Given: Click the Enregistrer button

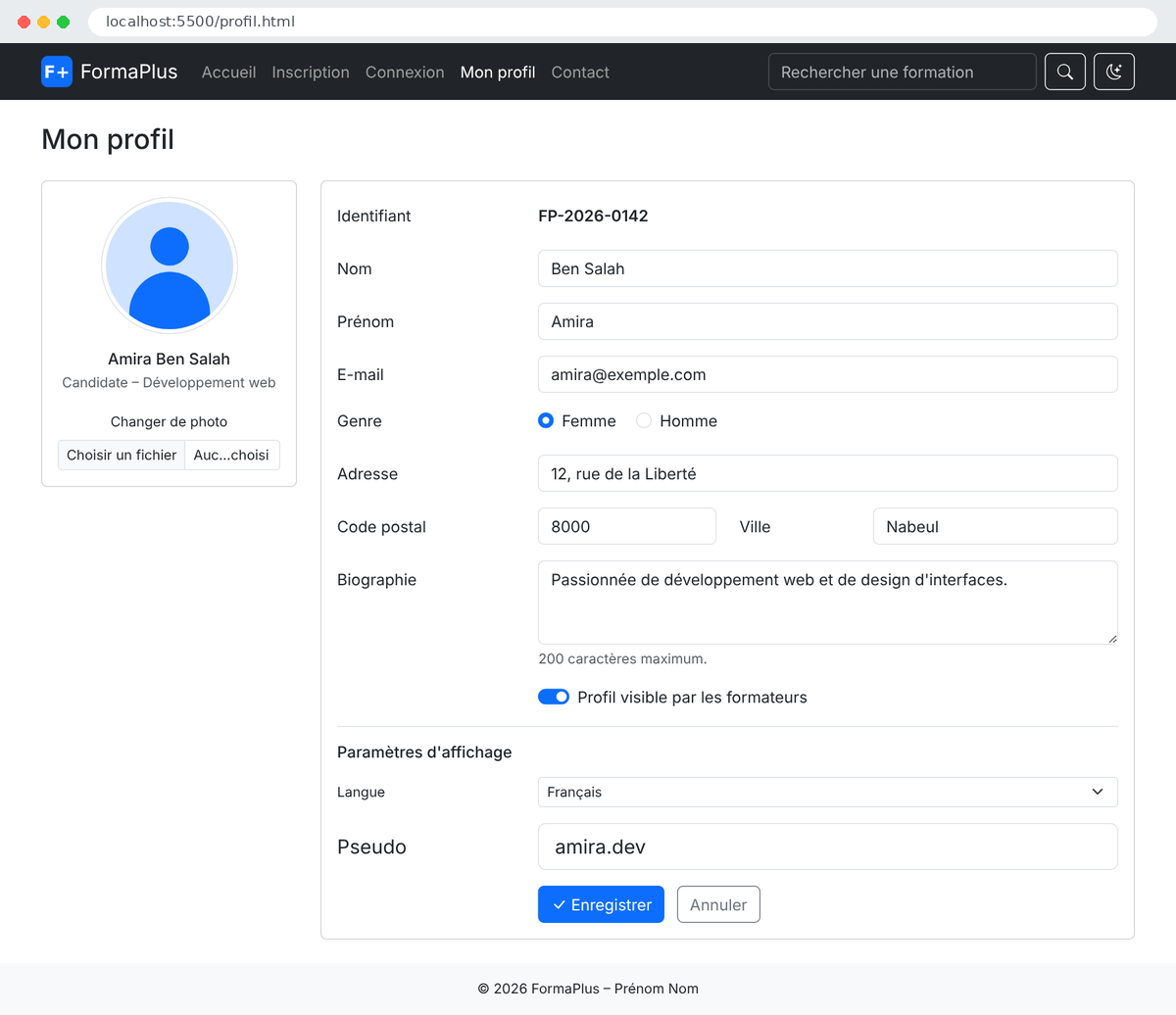Looking at the screenshot, I should tap(601, 904).
